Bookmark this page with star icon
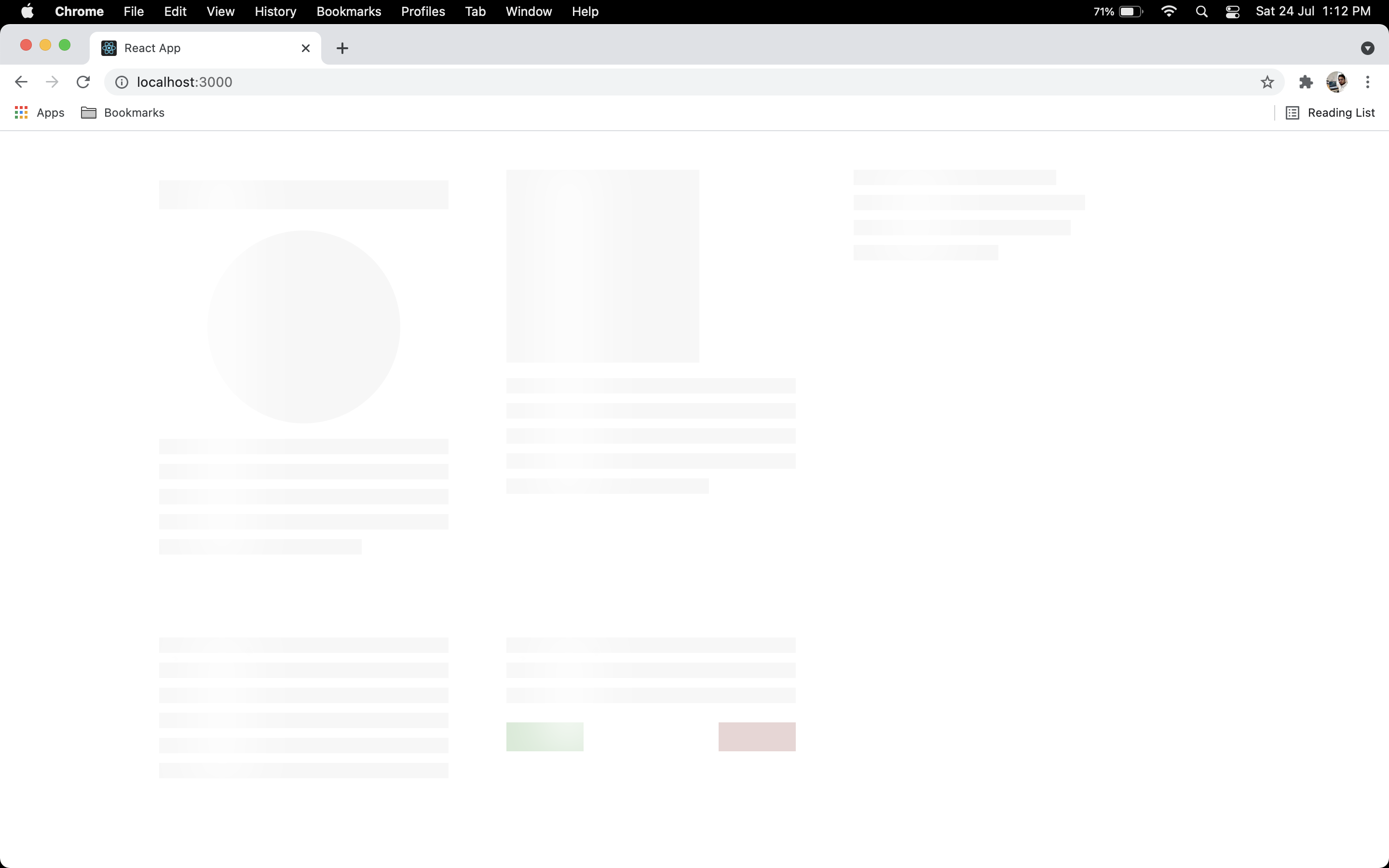 tap(1267, 82)
